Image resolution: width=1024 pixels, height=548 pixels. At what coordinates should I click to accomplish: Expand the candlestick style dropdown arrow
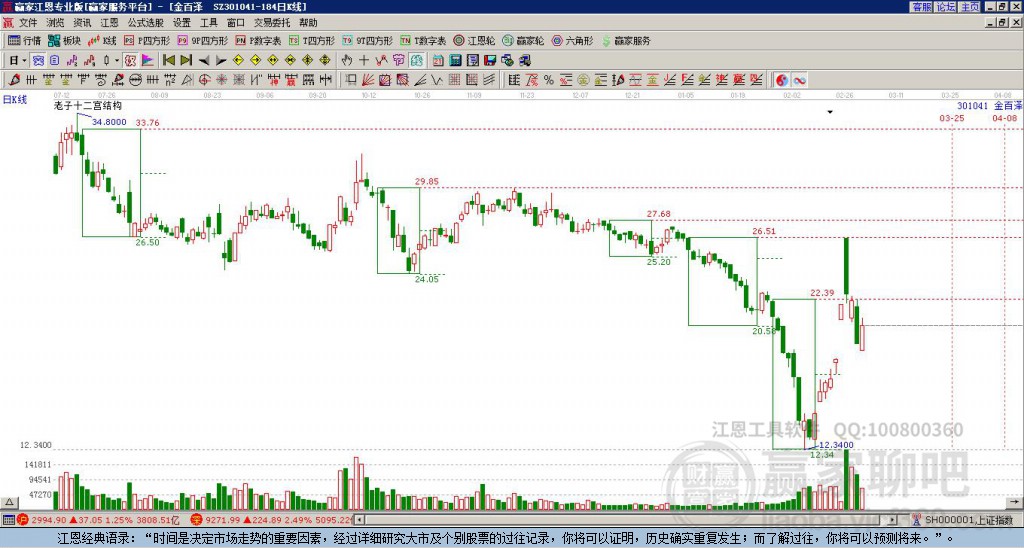click(116, 60)
